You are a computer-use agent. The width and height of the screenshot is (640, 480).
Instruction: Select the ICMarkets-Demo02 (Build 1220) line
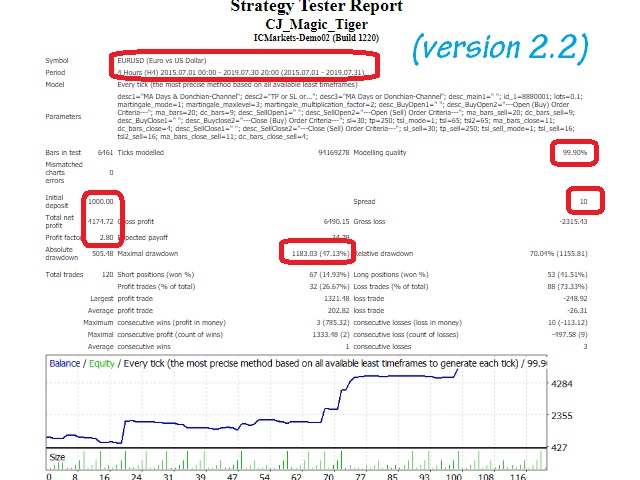click(316, 38)
